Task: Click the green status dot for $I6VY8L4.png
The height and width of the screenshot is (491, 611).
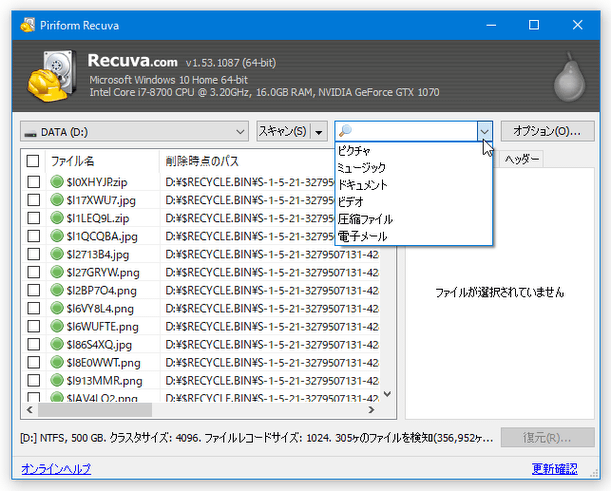Action: [x=57, y=308]
